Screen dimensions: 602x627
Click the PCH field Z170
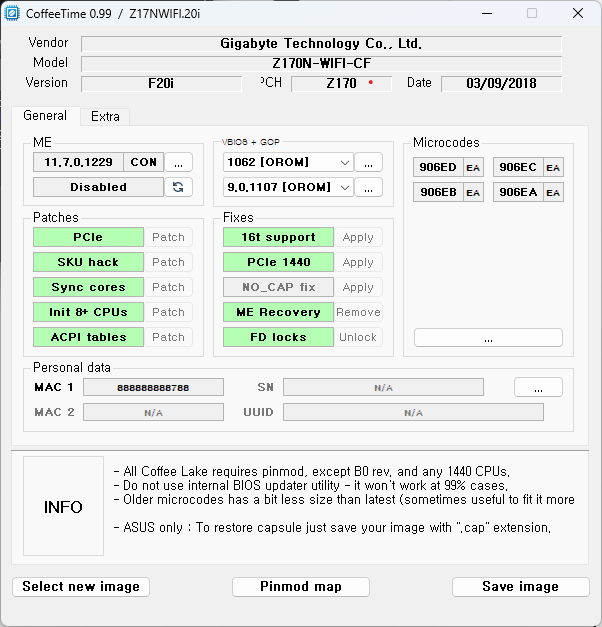[x=341, y=84]
